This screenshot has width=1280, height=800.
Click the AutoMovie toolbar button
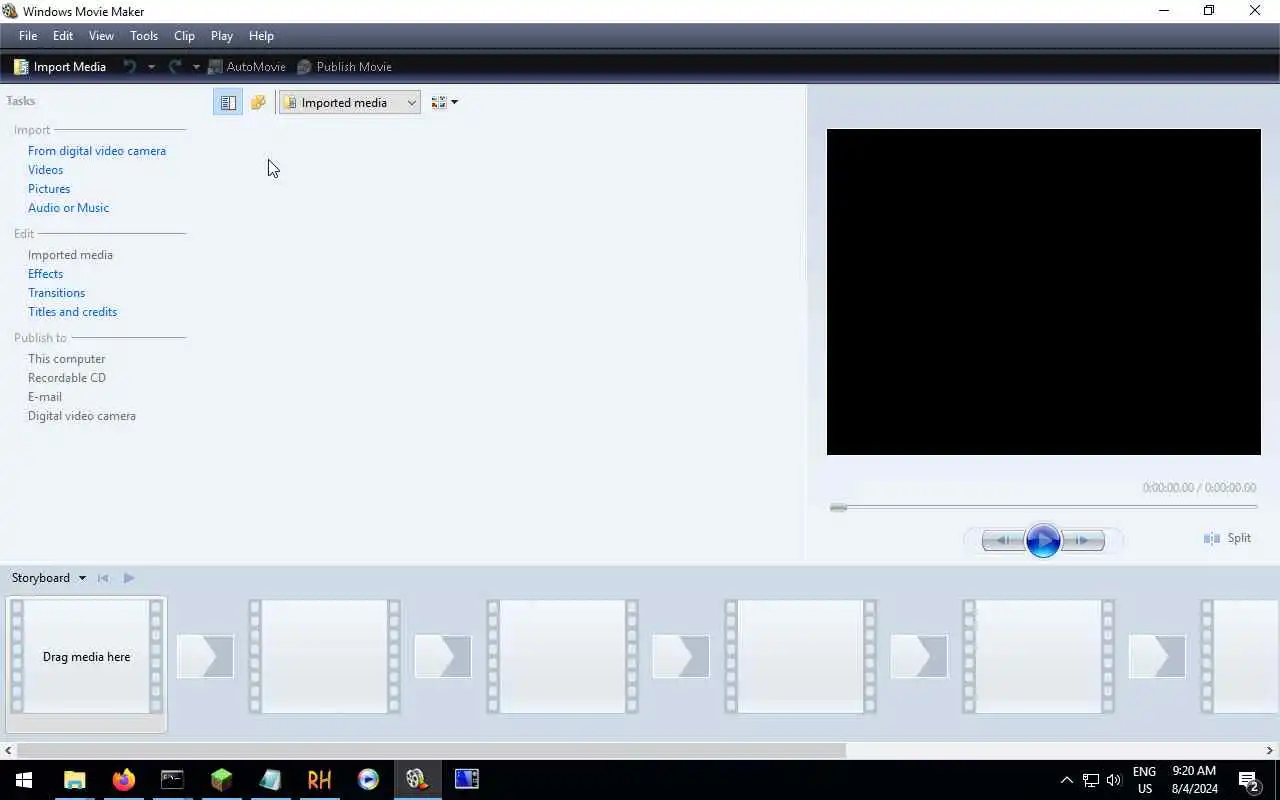pyautogui.click(x=246, y=67)
